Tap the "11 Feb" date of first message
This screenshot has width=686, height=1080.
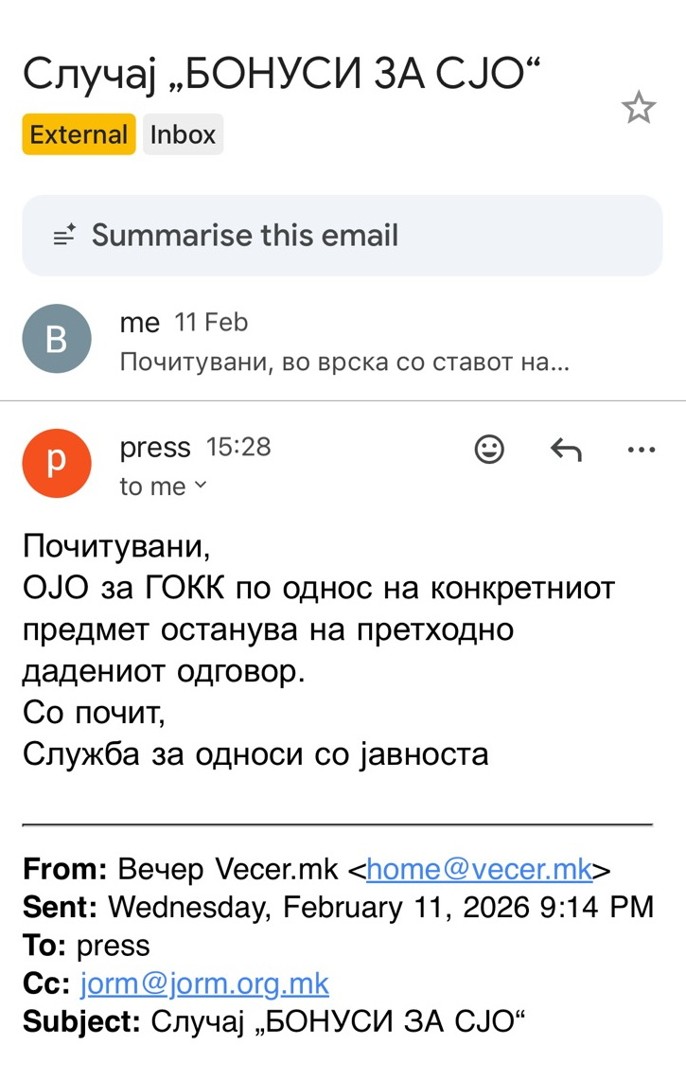(211, 323)
